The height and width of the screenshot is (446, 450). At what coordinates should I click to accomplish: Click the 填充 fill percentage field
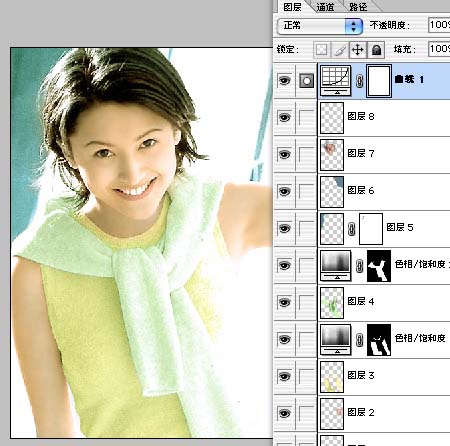click(439, 49)
